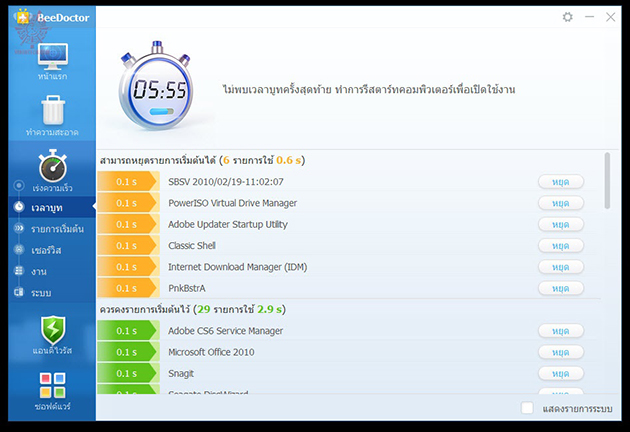Viewport: 630px width, 432px height.
Task: Stop Microsoft Office 2010 startup item
Action: [561, 352]
